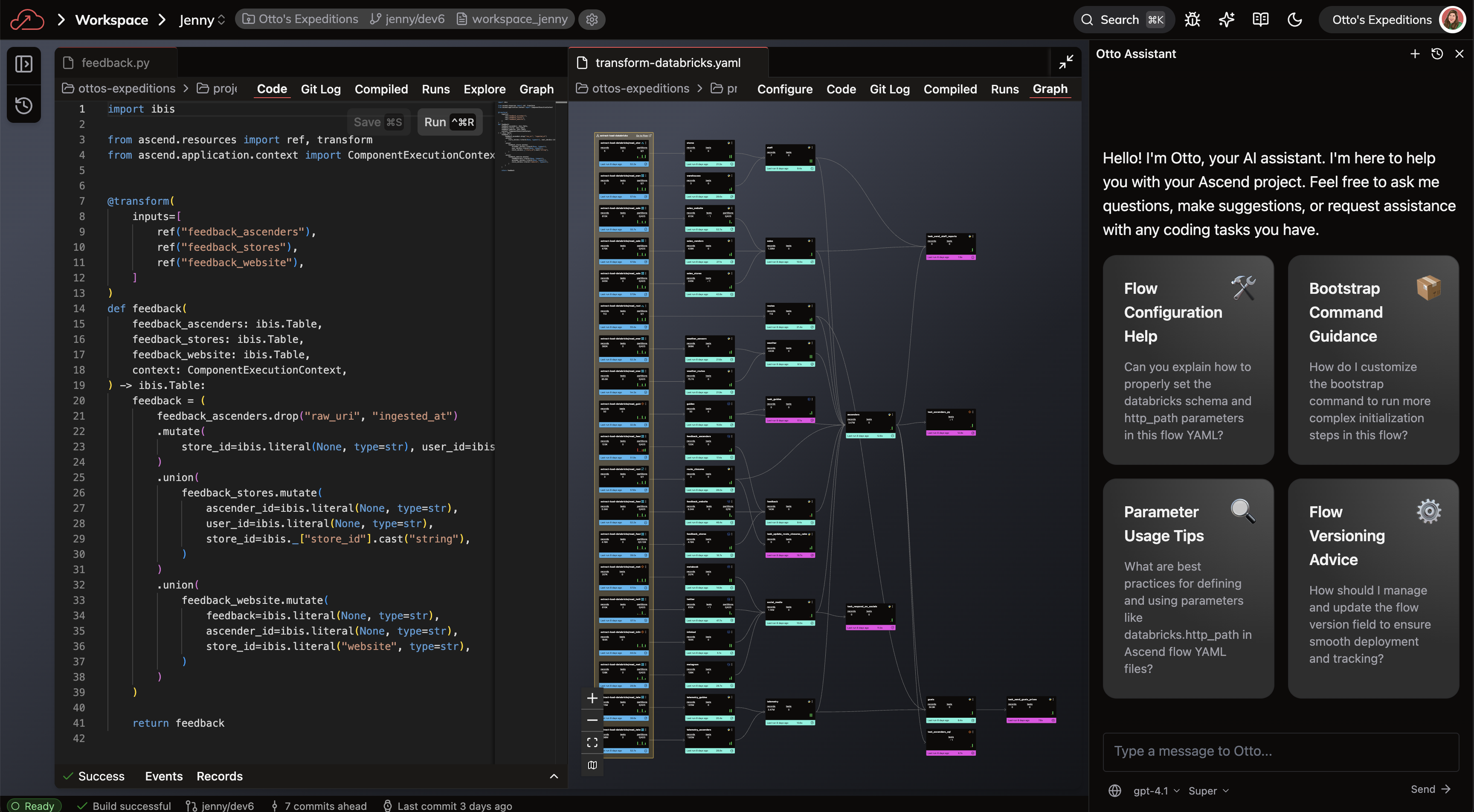The image size is (1474, 812).
Task: Select the feedback.py file tab
Action: 116,62
